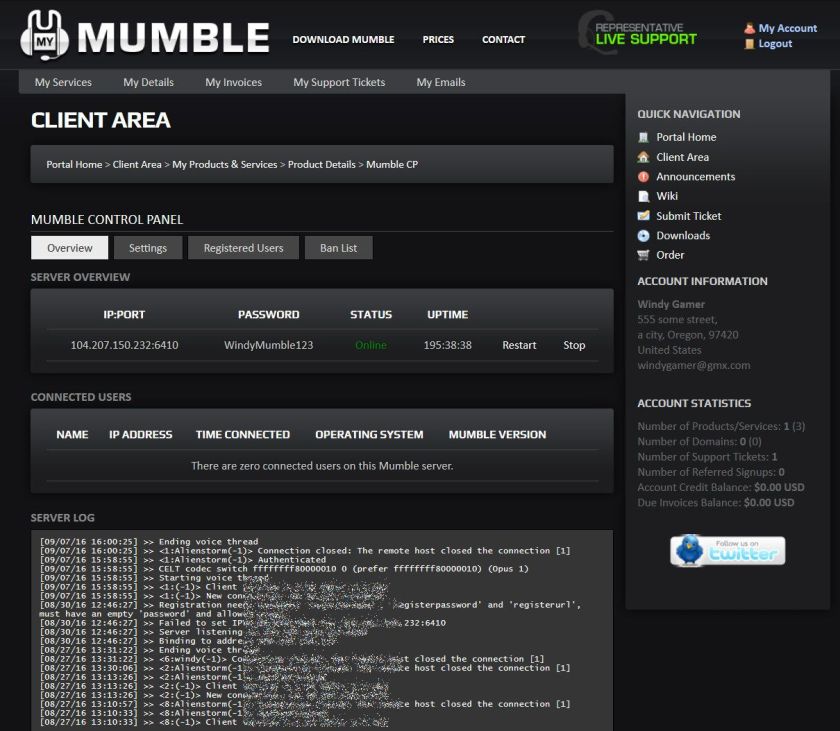Click the Submit Ticket envelope icon
Image resolution: width=840 pixels, height=731 pixels.
pyautogui.click(x=644, y=216)
